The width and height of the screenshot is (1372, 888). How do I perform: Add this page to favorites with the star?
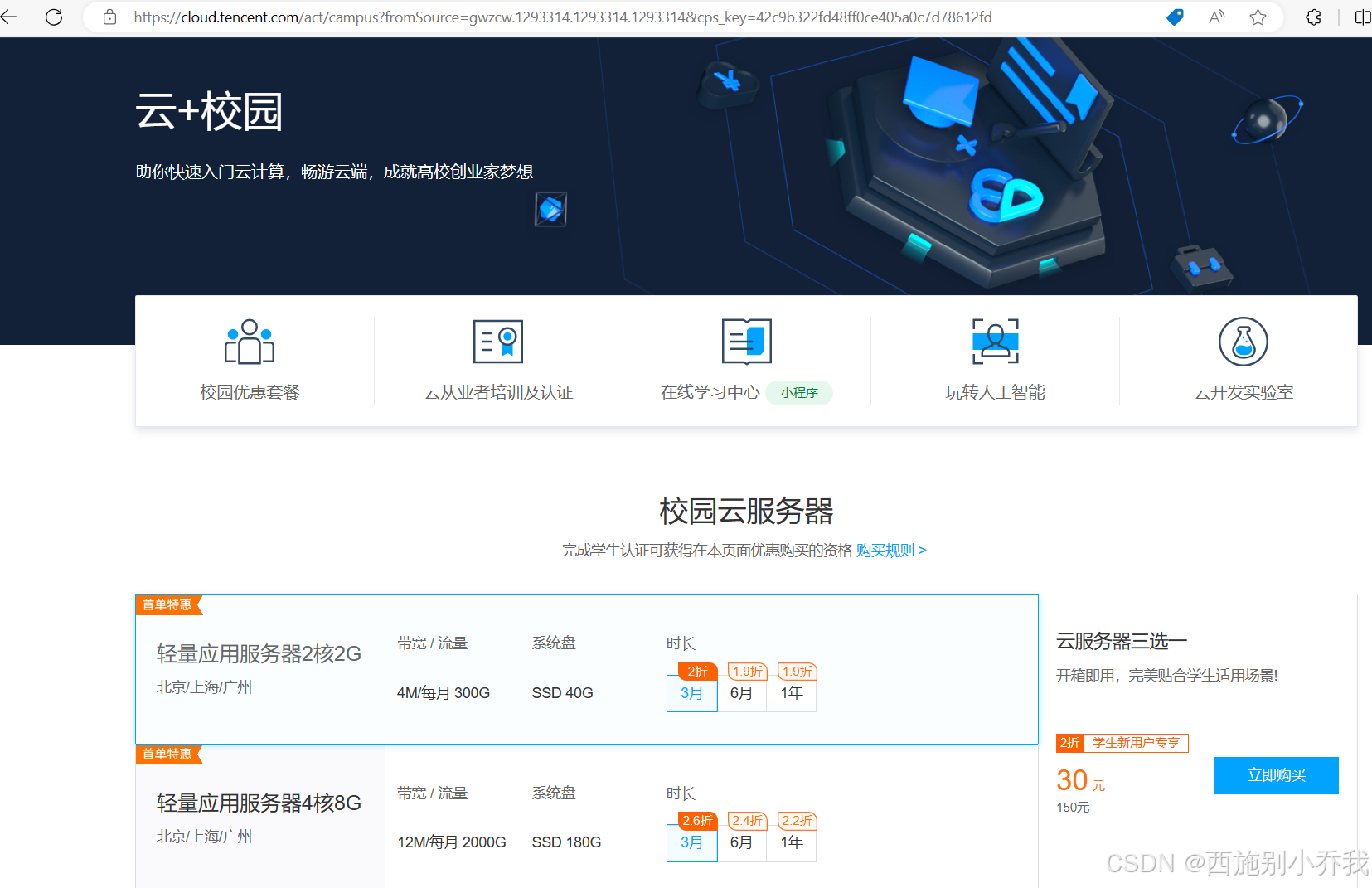(1258, 17)
